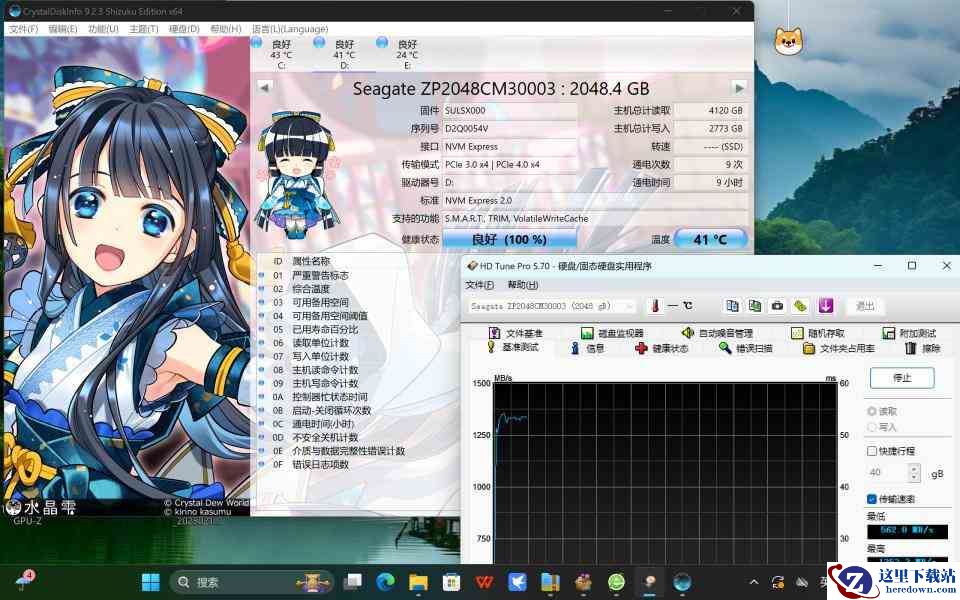Go to next disk with right arrow
Screen dimensions: 960x600
click(739, 88)
